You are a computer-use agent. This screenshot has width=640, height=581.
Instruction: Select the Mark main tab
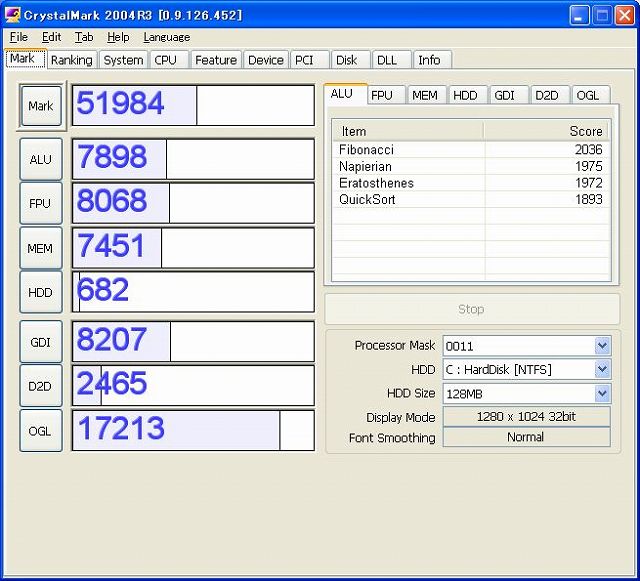(x=26, y=58)
